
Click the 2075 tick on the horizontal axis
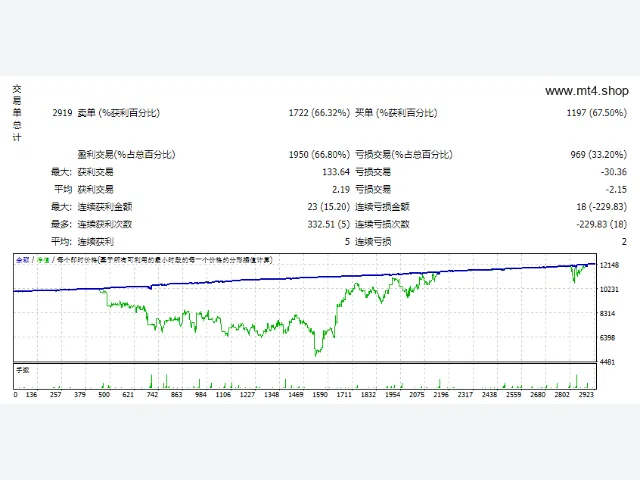pos(417,394)
